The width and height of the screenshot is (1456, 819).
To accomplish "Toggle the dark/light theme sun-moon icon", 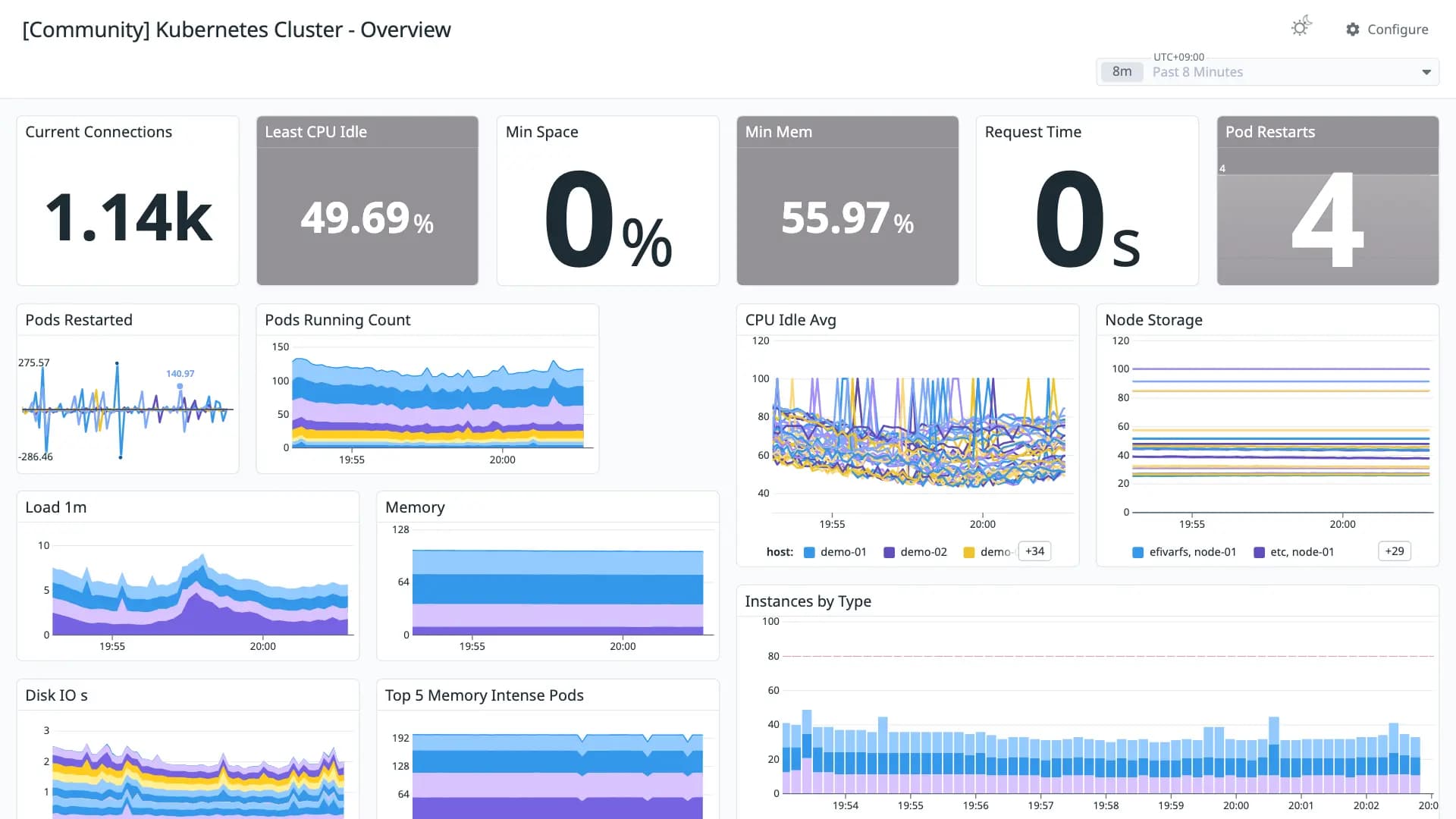I will [x=1301, y=27].
